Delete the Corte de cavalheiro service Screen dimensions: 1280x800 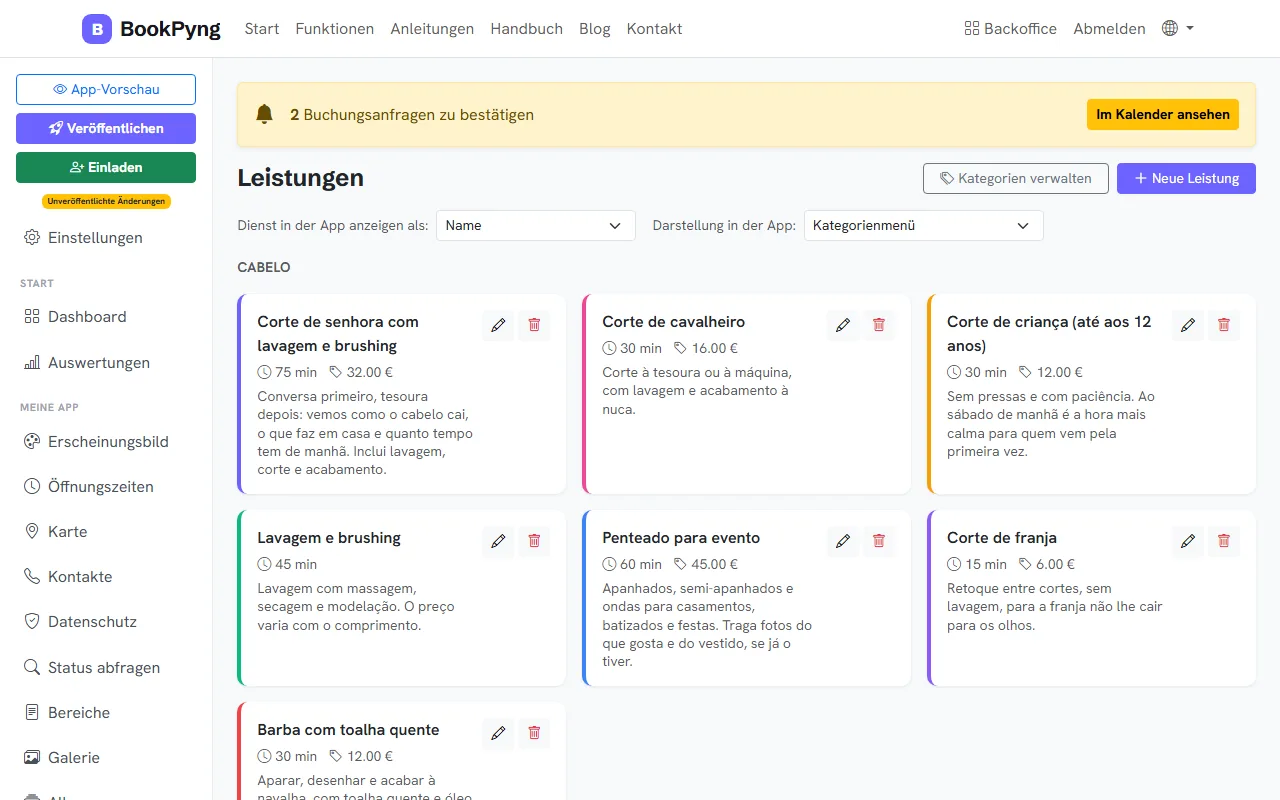(879, 325)
